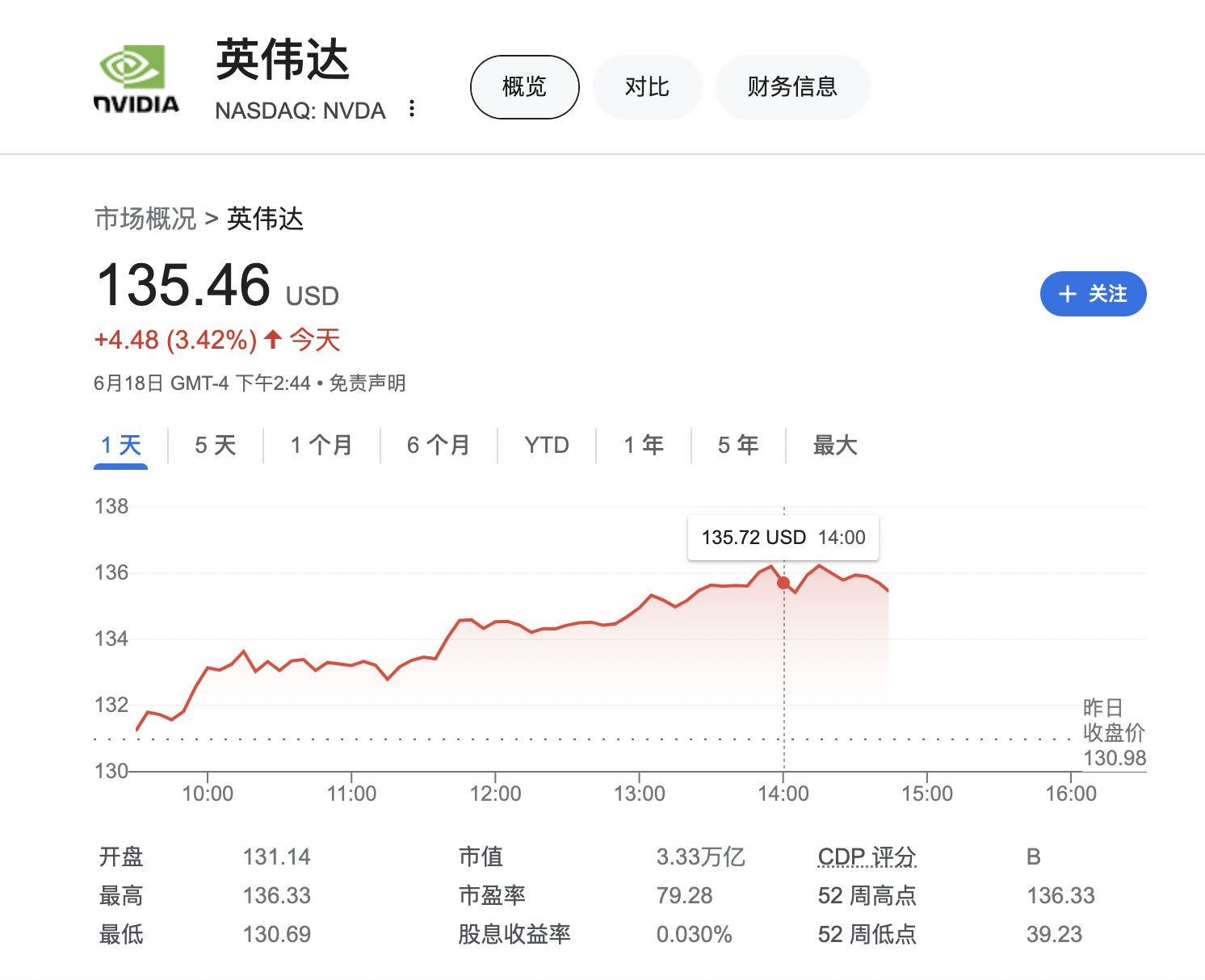
Task: Click the blue 关注 follow button
Action: [1093, 294]
